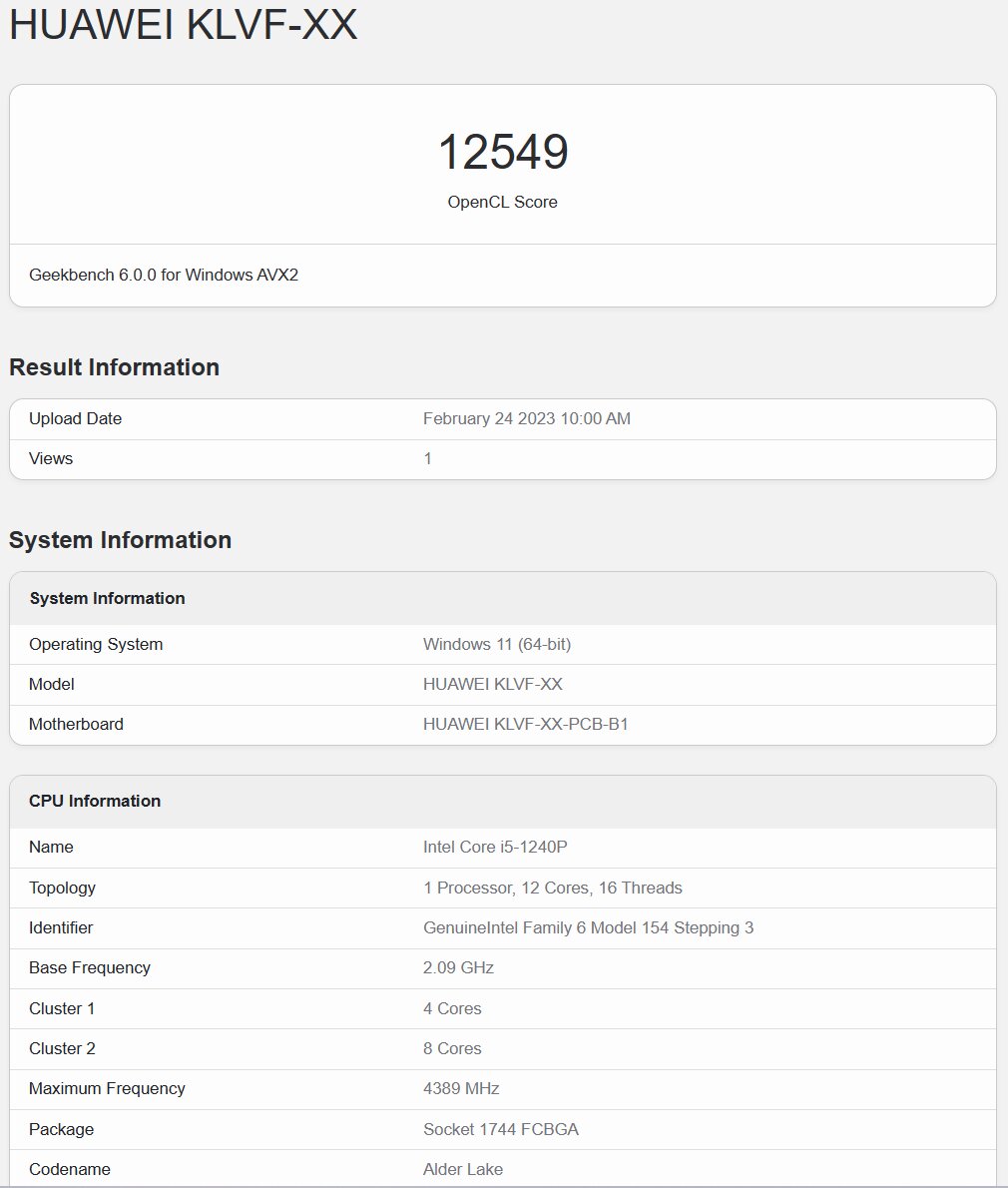Select February 24 2023 10:00 AM value
Screen dimensions: 1008x1188
click(x=526, y=419)
